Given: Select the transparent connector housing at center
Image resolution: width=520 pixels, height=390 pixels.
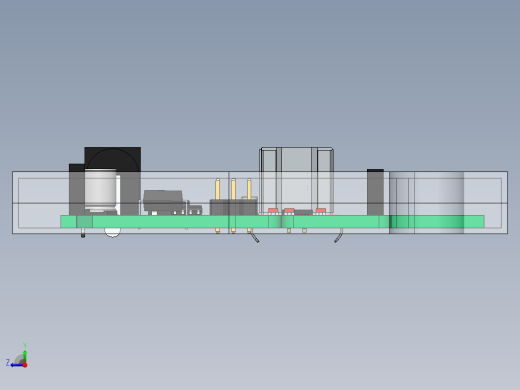Looking at the screenshot, I should (296, 180).
